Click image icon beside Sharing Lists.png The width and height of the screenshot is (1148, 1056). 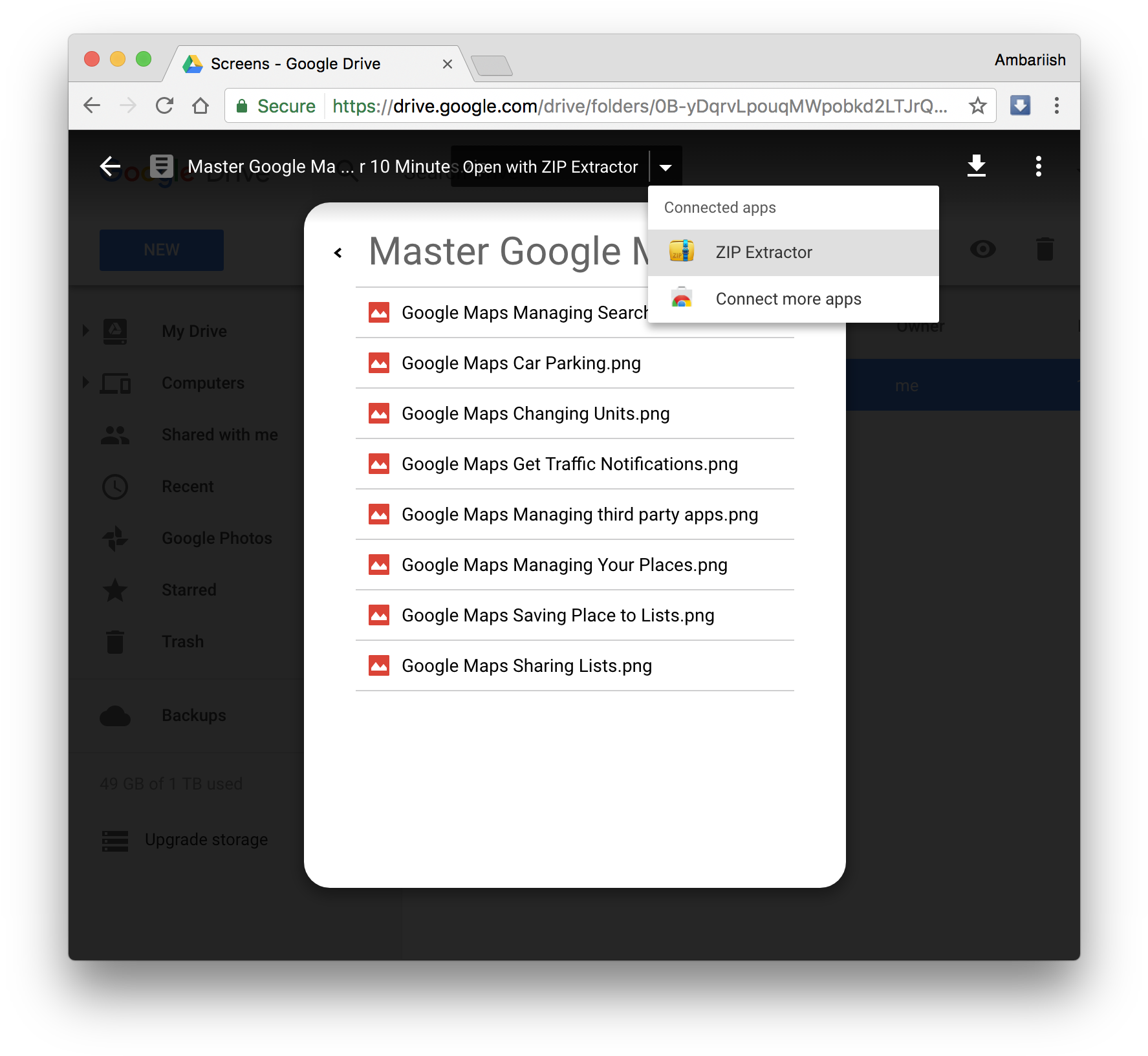tap(379, 665)
